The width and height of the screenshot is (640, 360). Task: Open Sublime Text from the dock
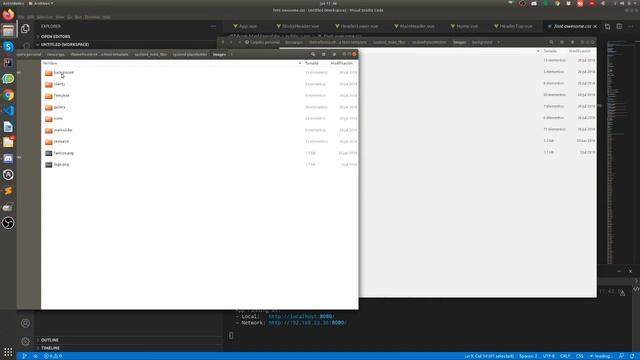tap(8, 191)
